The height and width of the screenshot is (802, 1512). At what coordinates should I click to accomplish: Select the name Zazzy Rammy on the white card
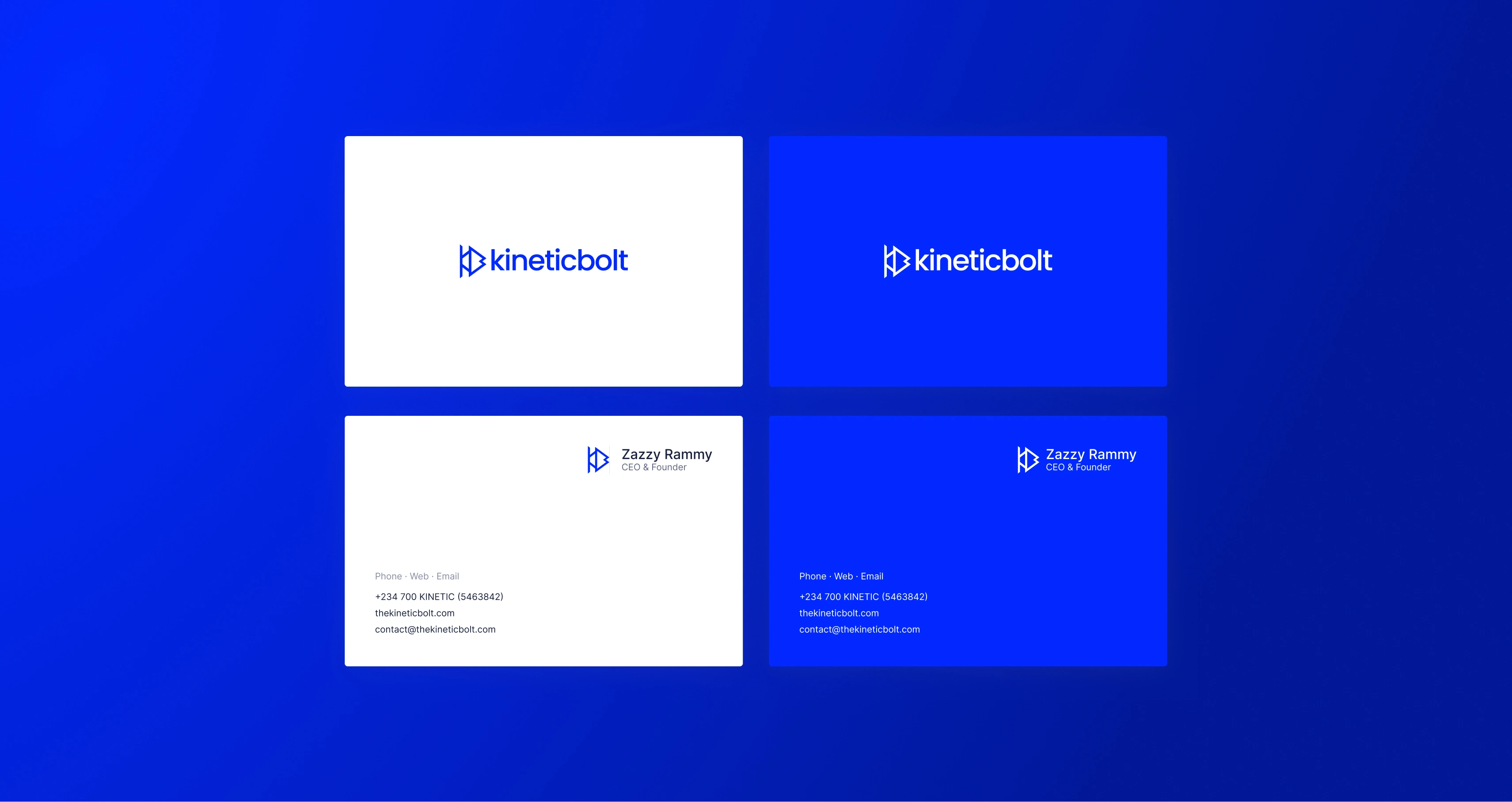(667, 455)
